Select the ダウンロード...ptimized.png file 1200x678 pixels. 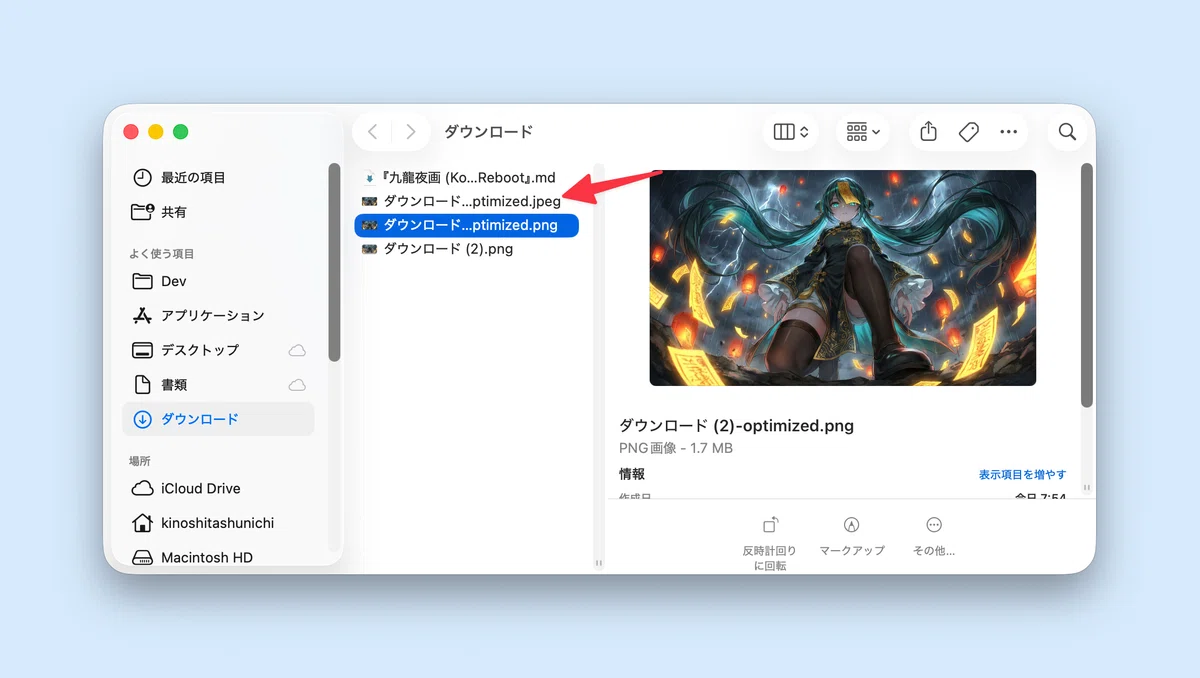467,225
